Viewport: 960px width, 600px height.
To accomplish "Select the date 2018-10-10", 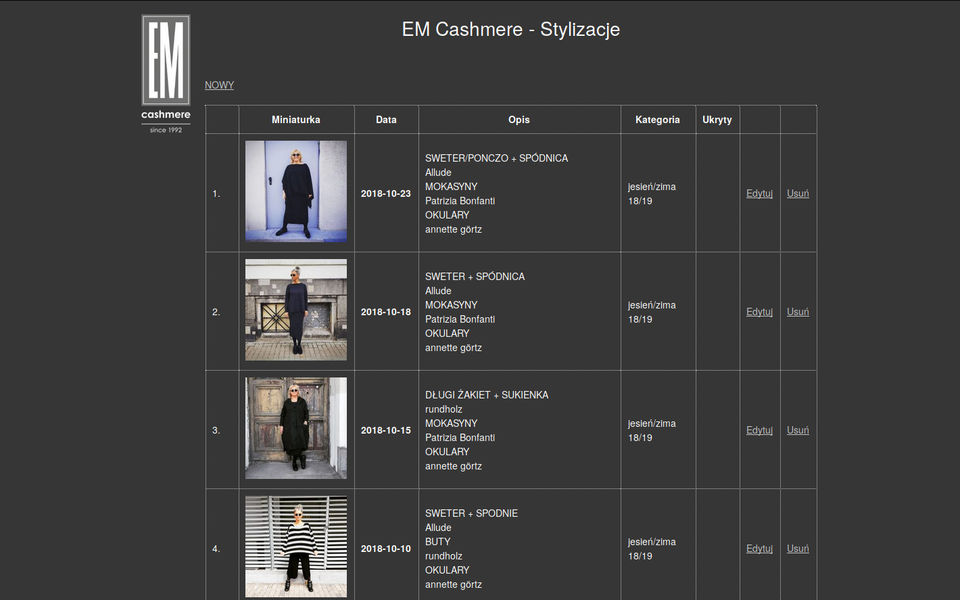I will pos(386,549).
